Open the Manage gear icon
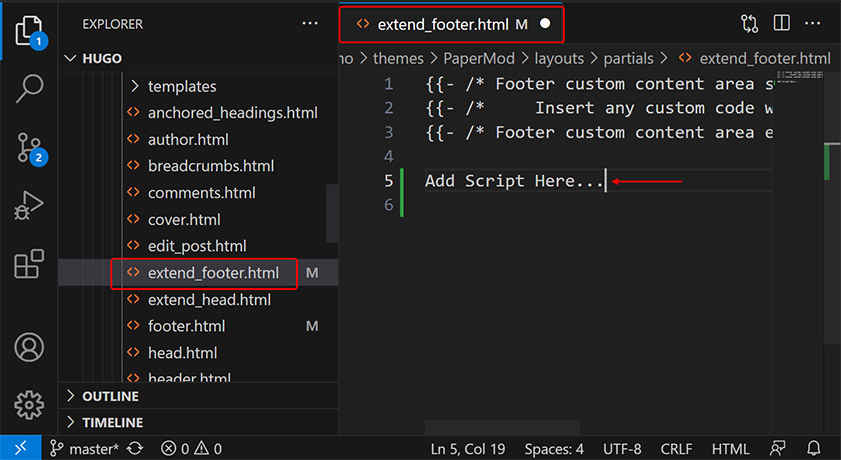This screenshot has height=460, width=841. pyautogui.click(x=29, y=405)
